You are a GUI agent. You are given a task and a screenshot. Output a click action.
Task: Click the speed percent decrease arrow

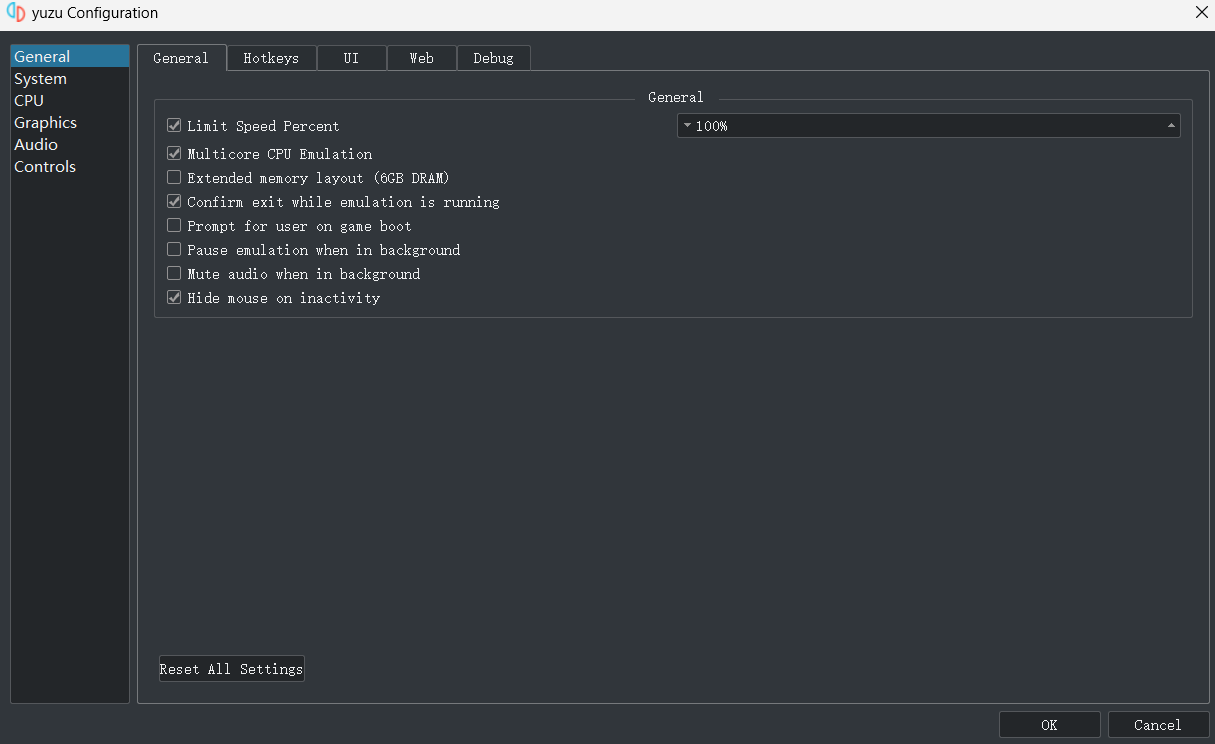pyautogui.click(x=687, y=126)
